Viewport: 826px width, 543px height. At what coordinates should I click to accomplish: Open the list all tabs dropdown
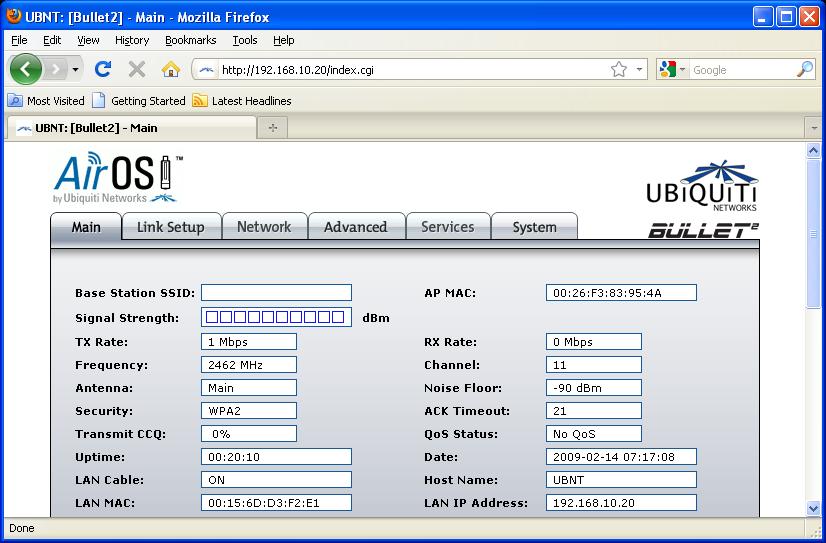(x=813, y=128)
